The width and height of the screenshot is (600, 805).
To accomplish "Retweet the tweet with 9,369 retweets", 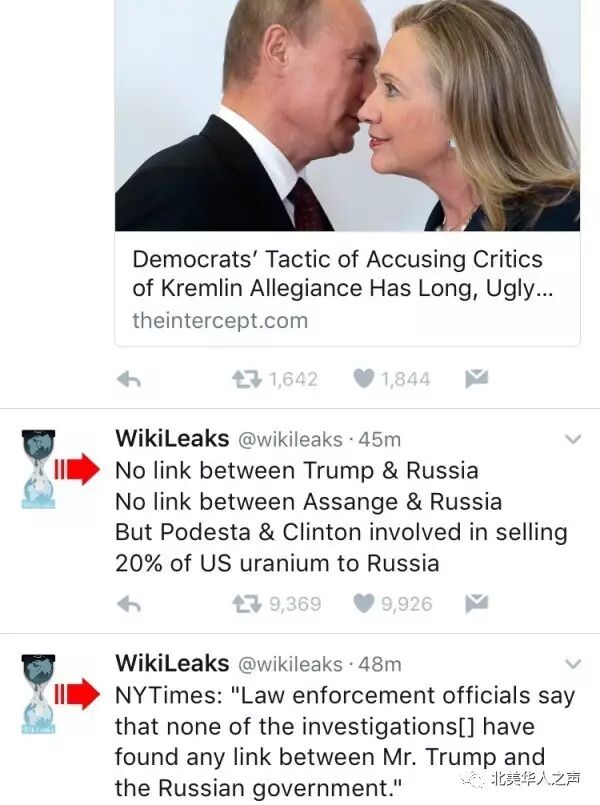I will tap(247, 604).
